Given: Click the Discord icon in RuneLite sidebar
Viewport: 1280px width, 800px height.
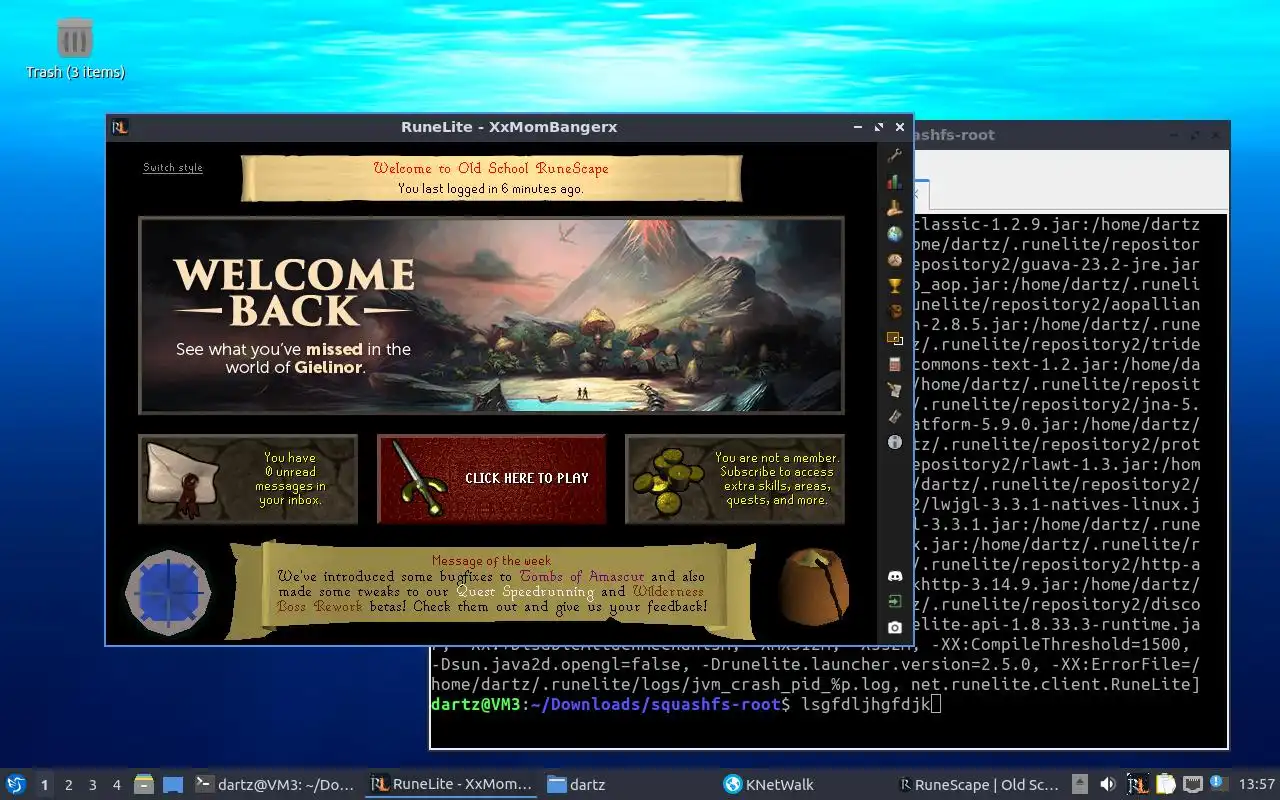Looking at the screenshot, I should pyautogui.click(x=894, y=576).
